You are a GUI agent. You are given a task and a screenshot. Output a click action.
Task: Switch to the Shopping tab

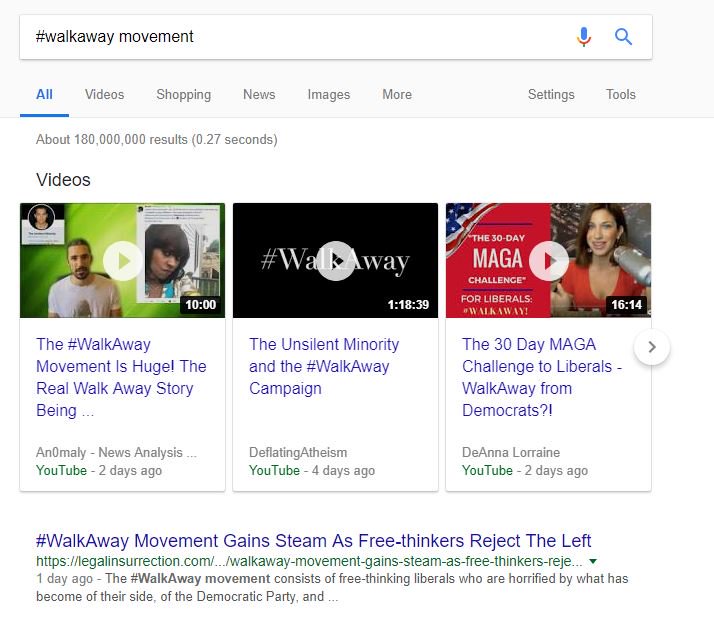click(x=184, y=94)
